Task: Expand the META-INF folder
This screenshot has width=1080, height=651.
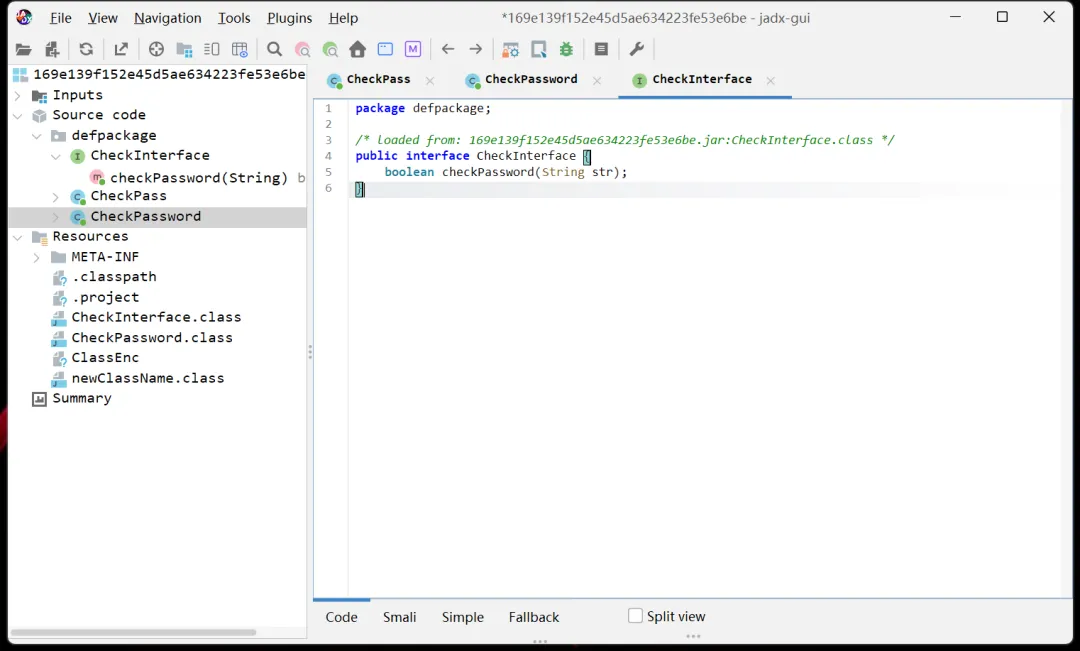Action: click(x=36, y=257)
